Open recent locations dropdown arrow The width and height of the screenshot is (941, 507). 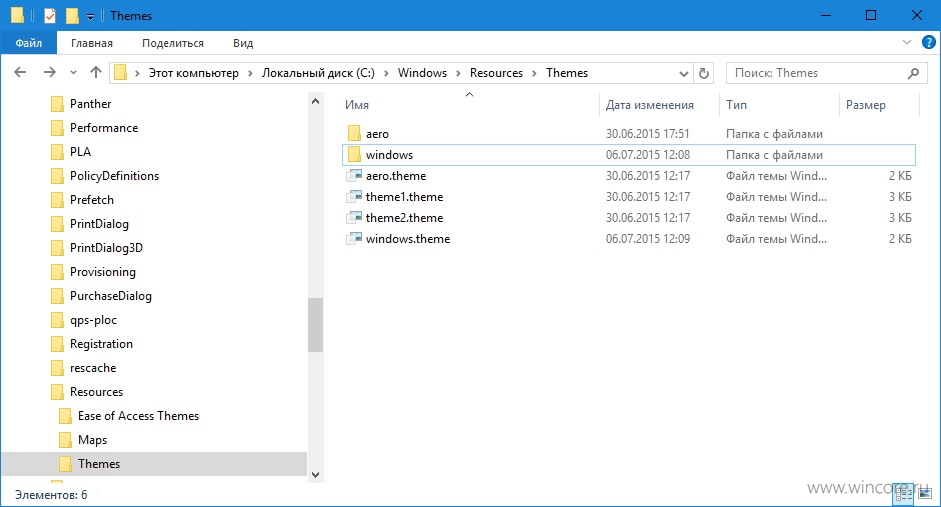point(73,73)
